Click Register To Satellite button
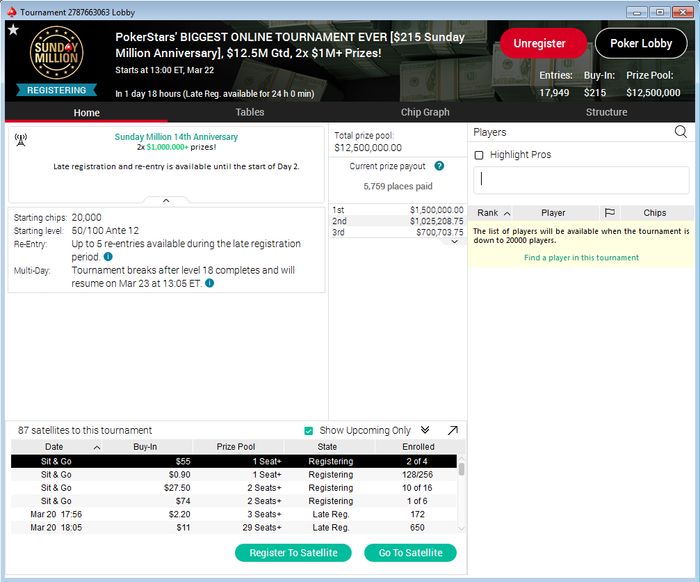The image size is (700, 582). [x=293, y=553]
